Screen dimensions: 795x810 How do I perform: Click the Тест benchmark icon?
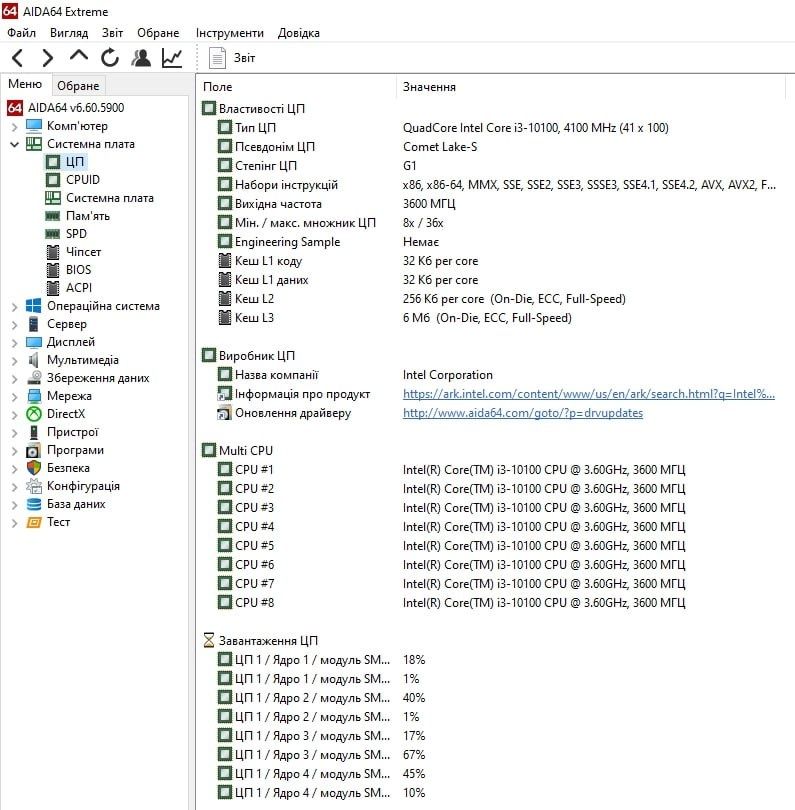pyautogui.click(x=34, y=522)
